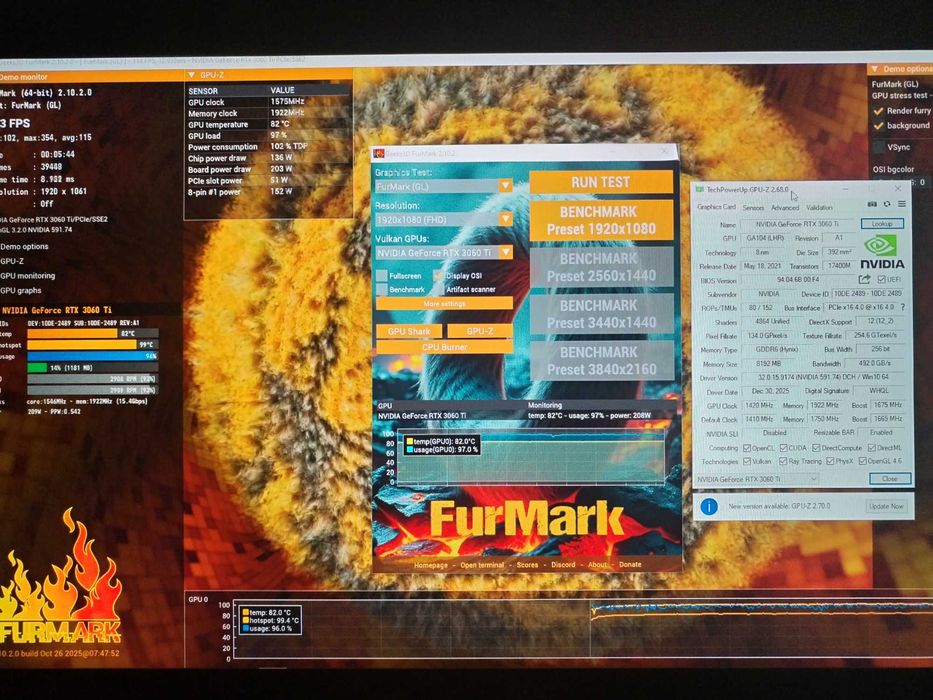Screen dimensions: 933x700
Task: Expand GPU-Z entry in the Demo monitor list
Action: pos(12,261)
